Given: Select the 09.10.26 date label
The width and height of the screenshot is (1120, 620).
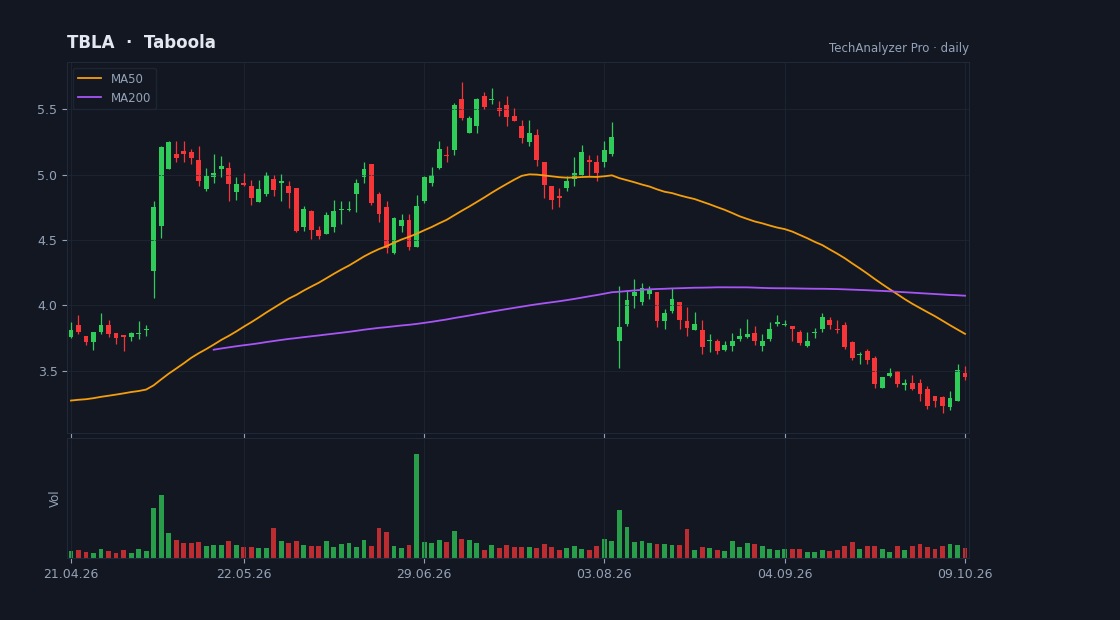Looking at the screenshot, I should (x=966, y=574).
